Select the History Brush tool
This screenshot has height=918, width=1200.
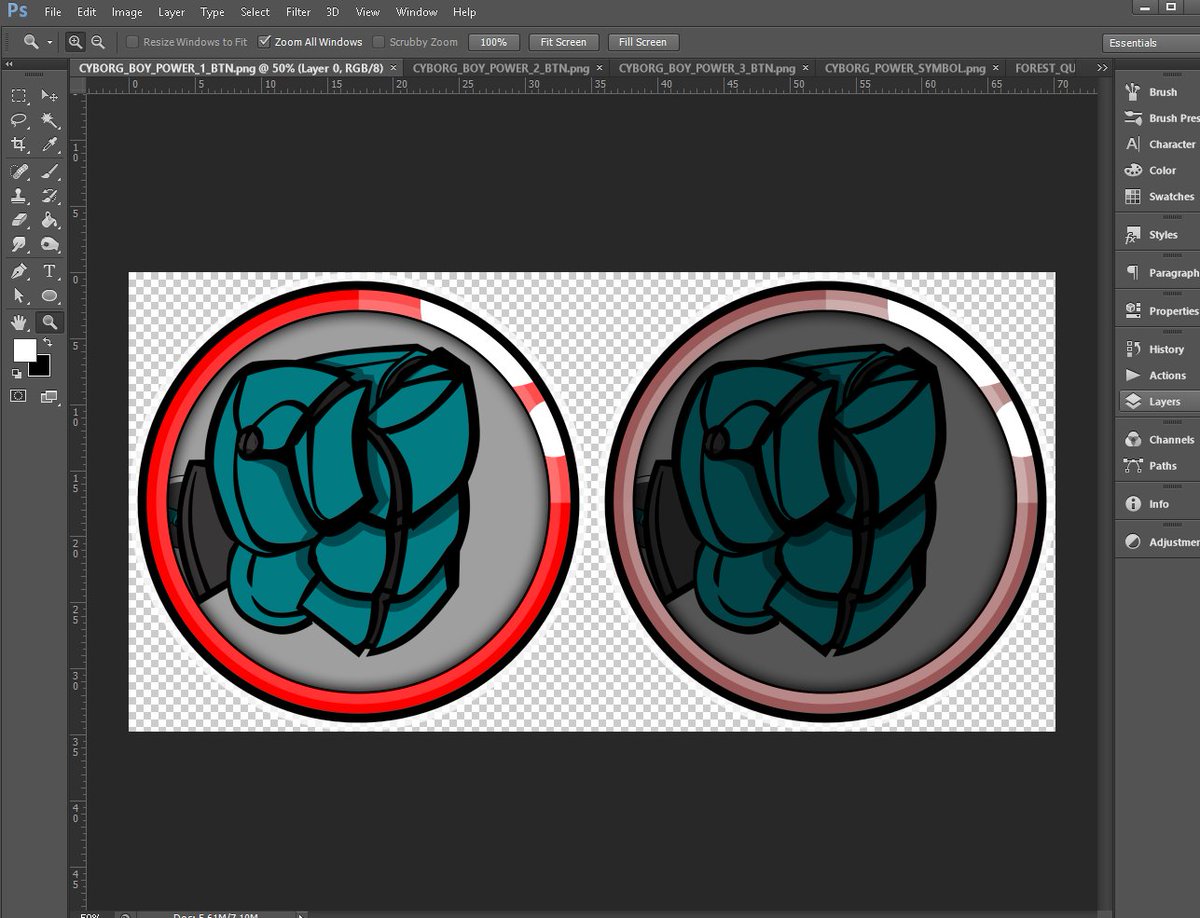49,196
